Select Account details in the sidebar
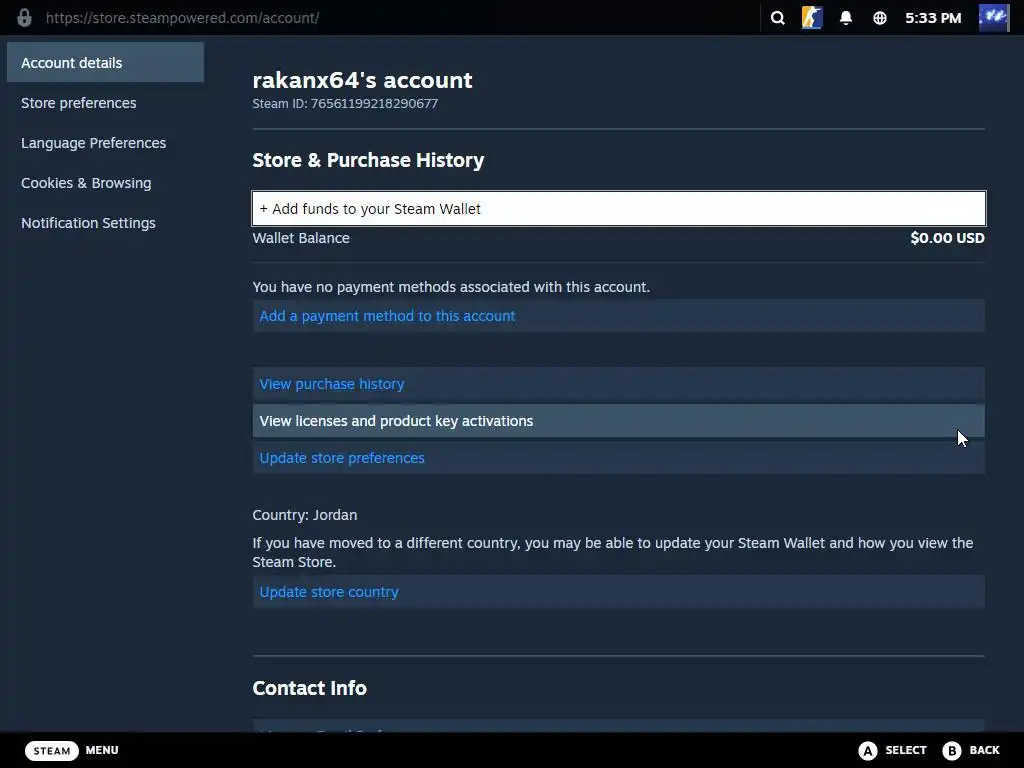Image resolution: width=1024 pixels, height=768 pixels. tap(105, 63)
